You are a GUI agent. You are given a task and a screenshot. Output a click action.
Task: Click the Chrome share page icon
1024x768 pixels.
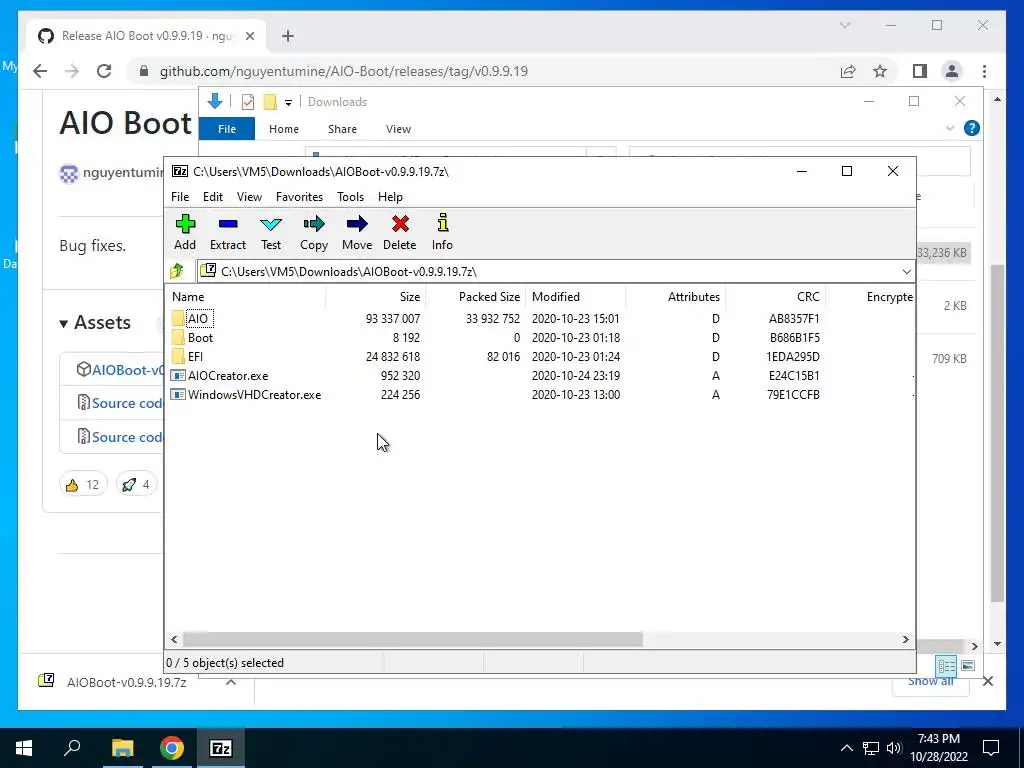(848, 71)
